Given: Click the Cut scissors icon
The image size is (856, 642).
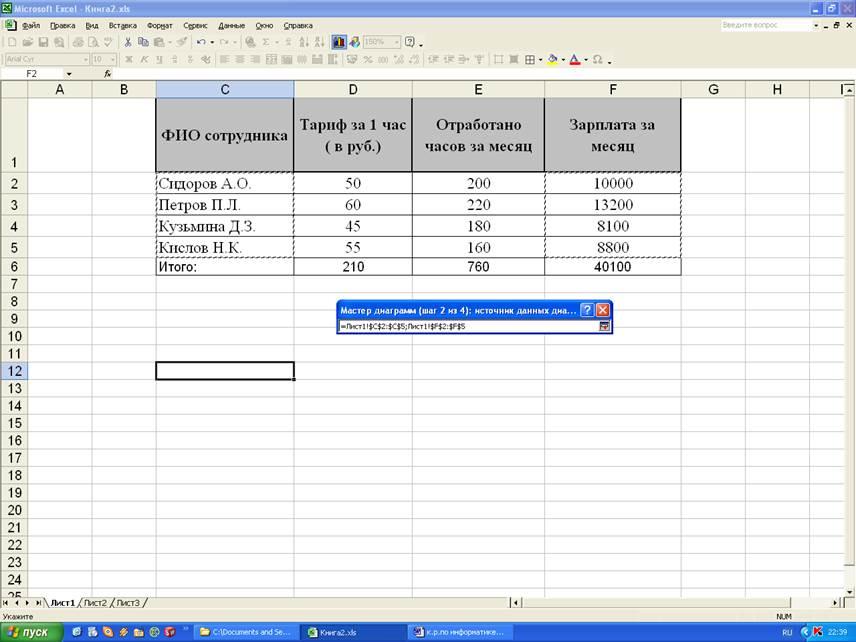Looking at the screenshot, I should click(x=128, y=42).
